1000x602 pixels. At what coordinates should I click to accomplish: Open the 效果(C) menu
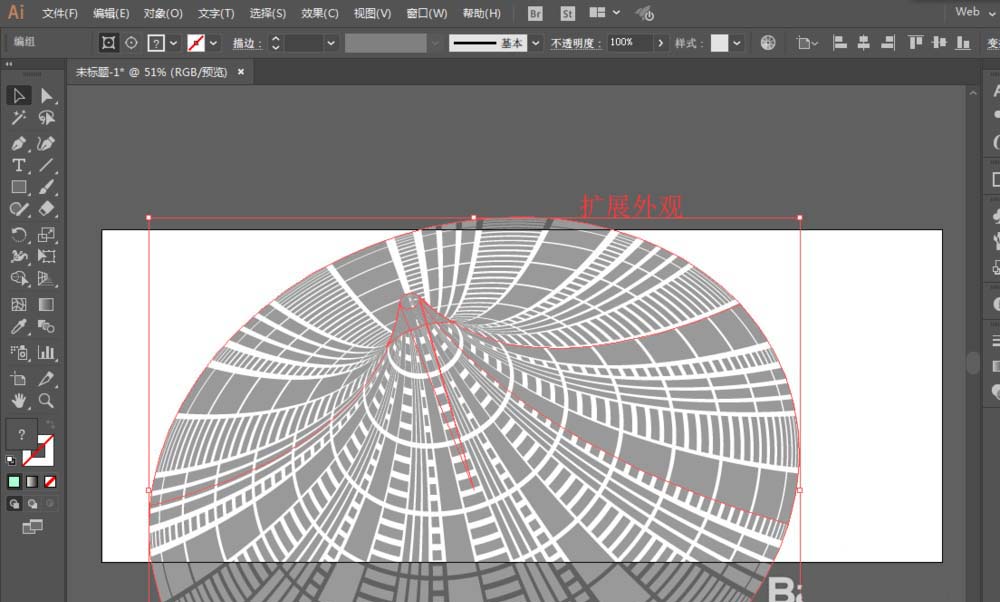coord(320,13)
